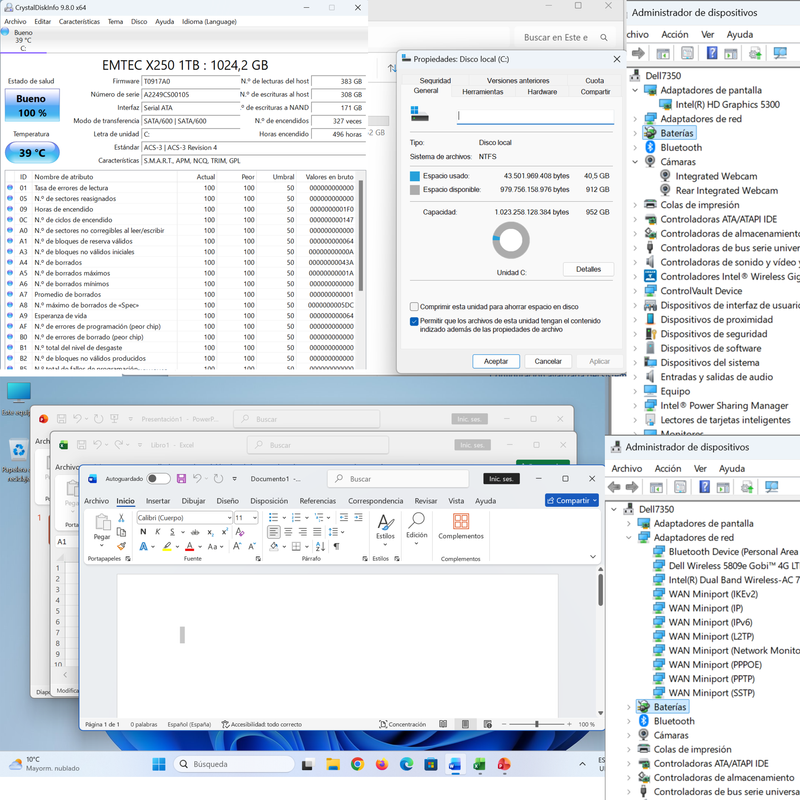Screen dimensions: 800x800
Task: Show paragraph marks (¶) in Word
Action: [x=336, y=546]
